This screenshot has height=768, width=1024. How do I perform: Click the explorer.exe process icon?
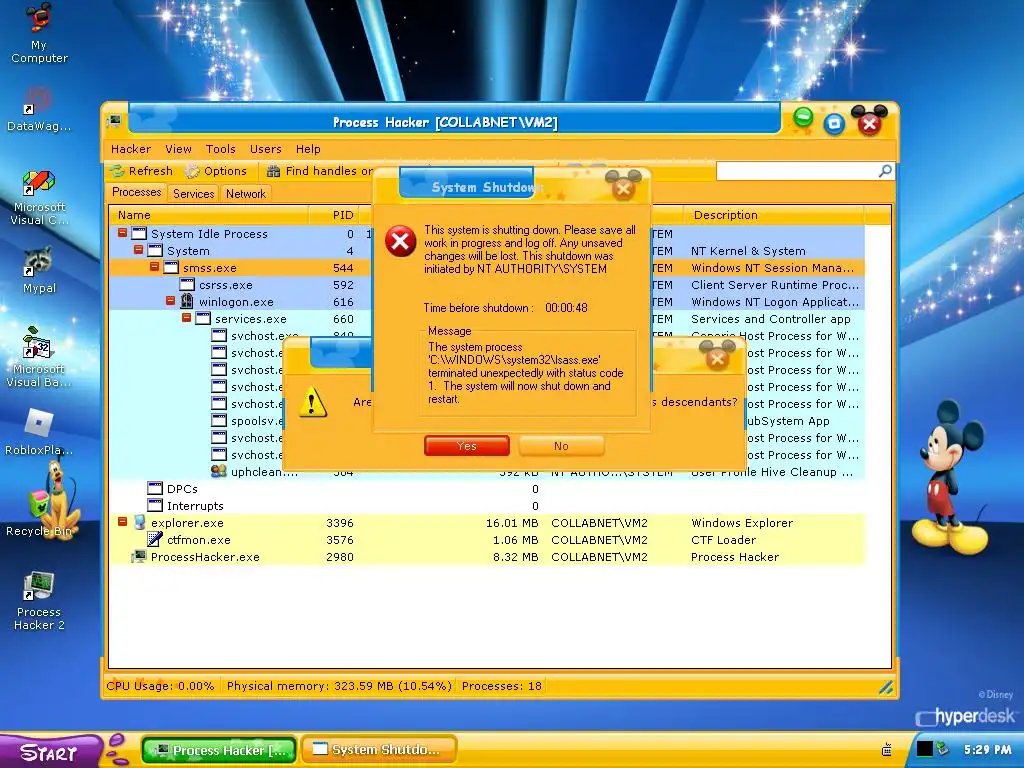coord(139,522)
